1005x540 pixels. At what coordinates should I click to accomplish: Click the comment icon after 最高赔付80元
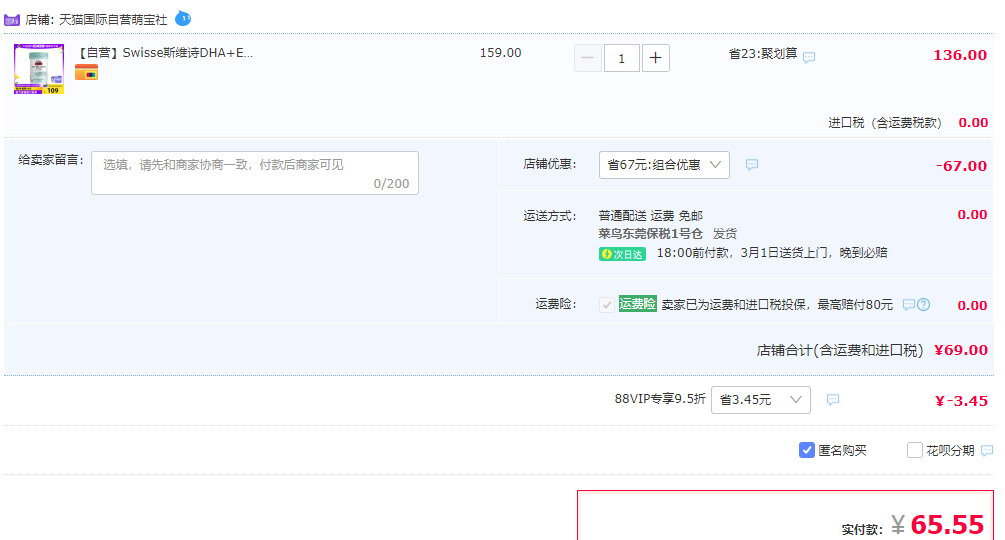[x=908, y=305]
